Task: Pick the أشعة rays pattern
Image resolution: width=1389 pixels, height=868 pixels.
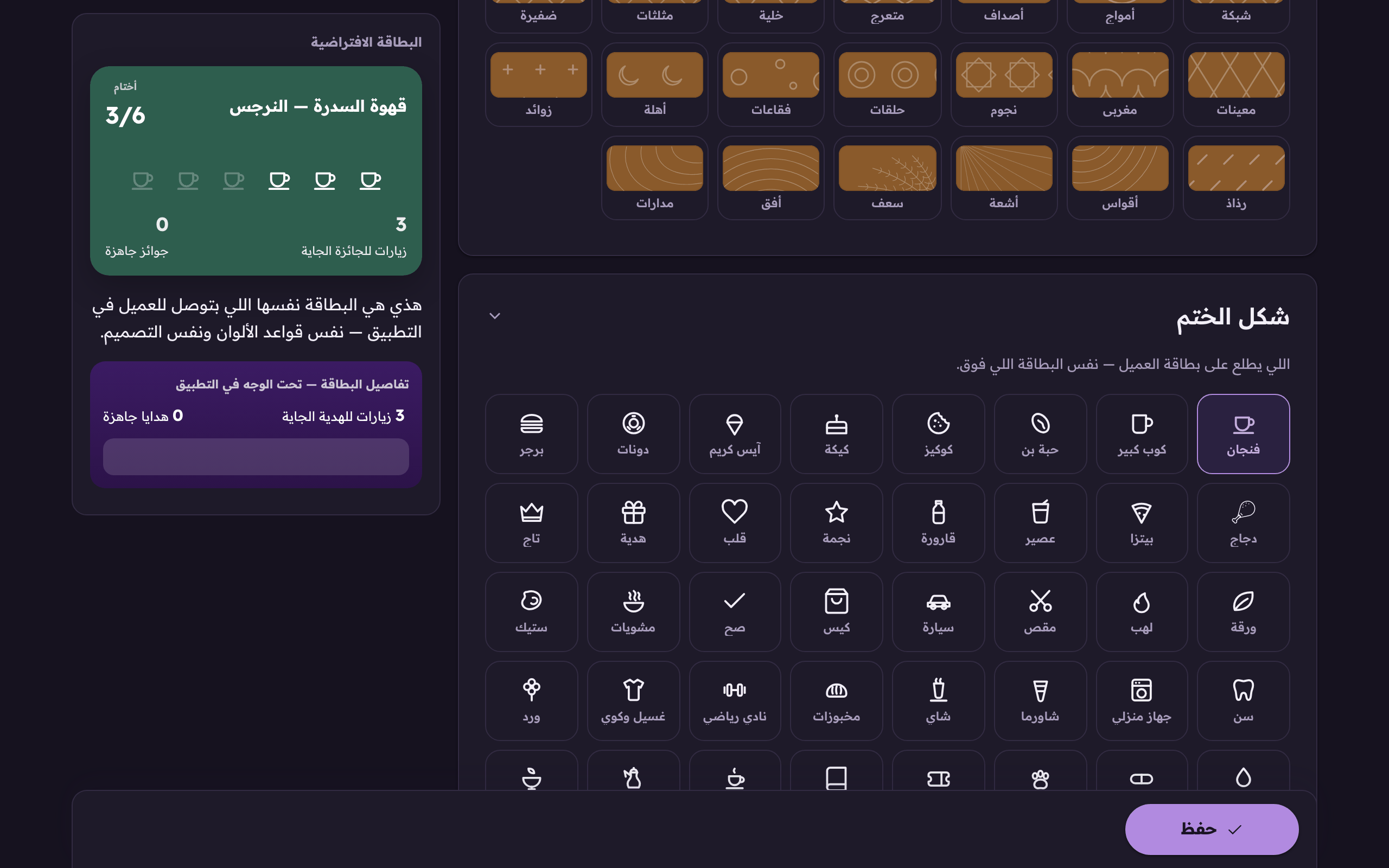Action: 1004,178
